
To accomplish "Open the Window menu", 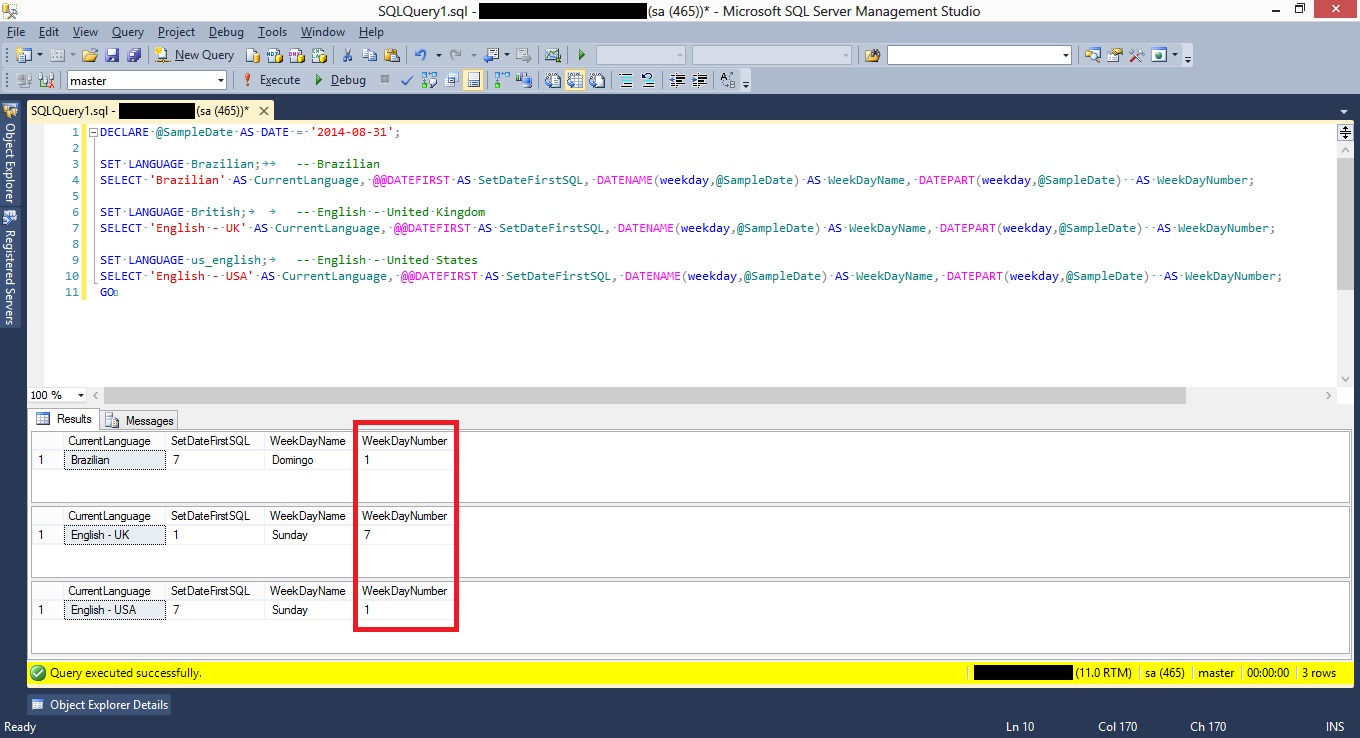I will [322, 32].
